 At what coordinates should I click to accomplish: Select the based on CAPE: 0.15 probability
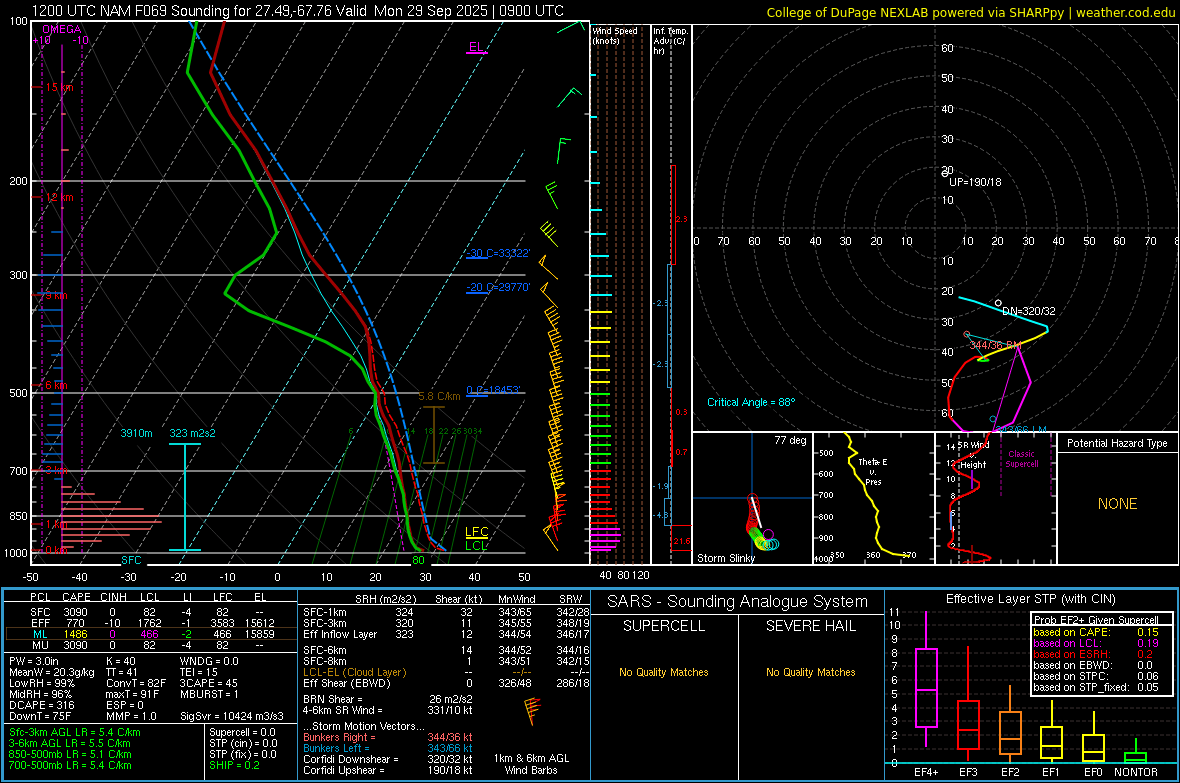tap(1096, 632)
